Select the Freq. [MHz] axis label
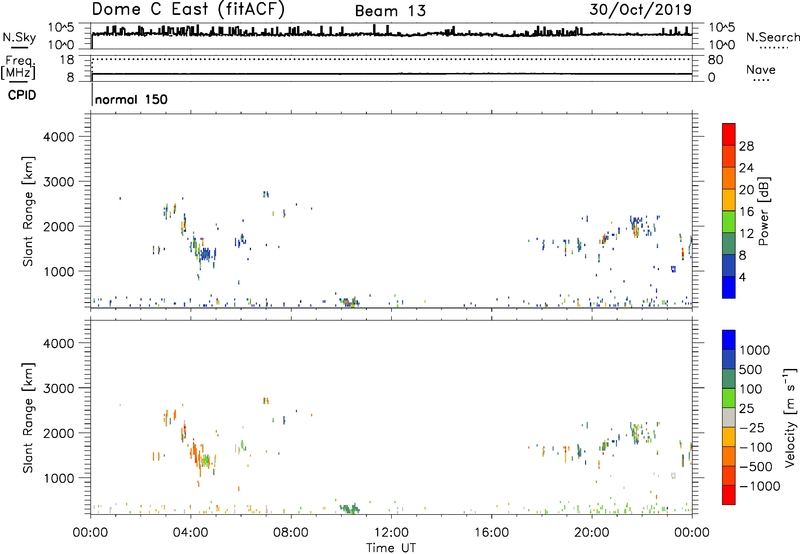The width and height of the screenshot is (800, 554). pyautogui.click(x=19, y=67)
